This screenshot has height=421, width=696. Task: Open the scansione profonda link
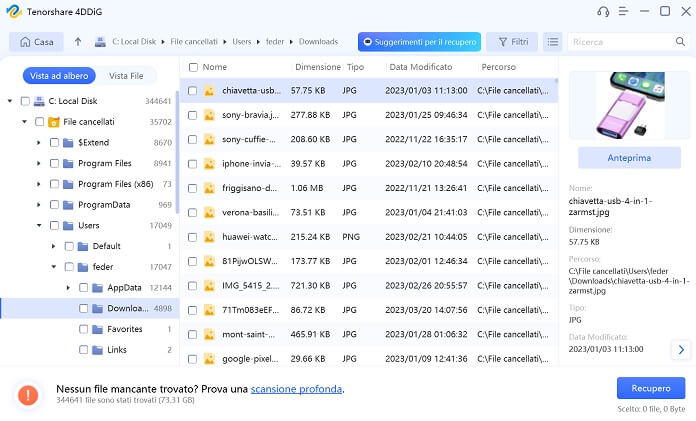click(x=296, y=389)
